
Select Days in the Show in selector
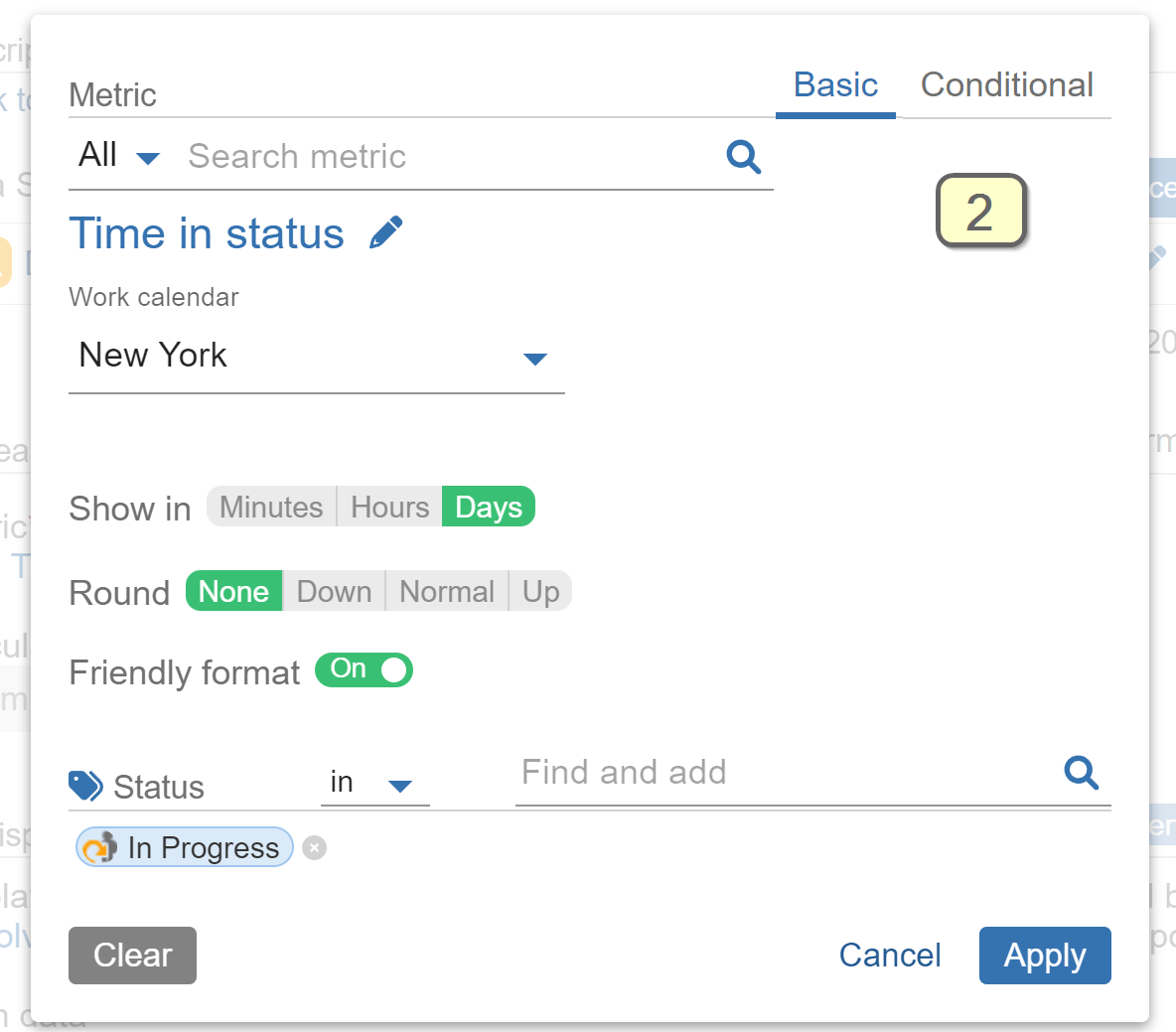[x=488, y=507]
